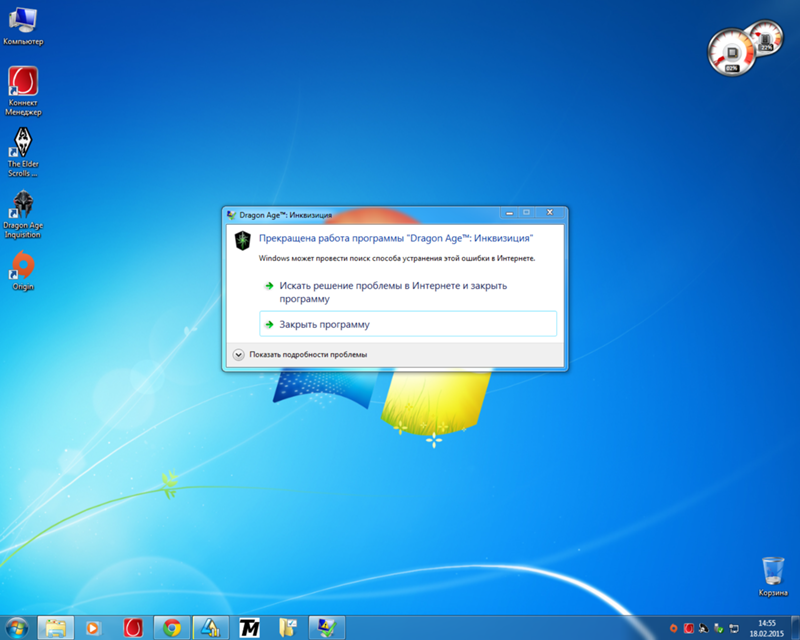Open the Корзина recycle bin icon
The image size is (800, 640).
(773, 577)
